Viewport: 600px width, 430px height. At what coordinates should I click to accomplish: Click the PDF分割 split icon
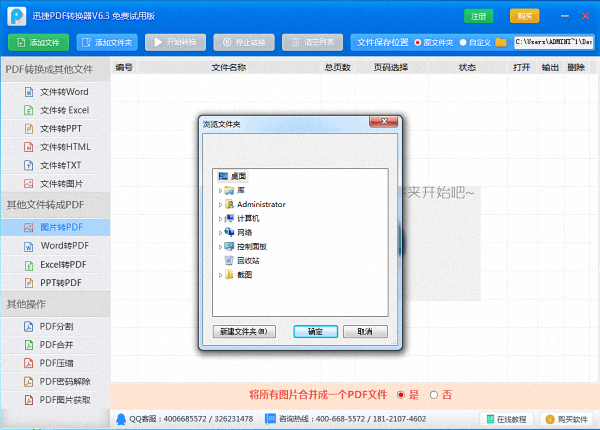[x=29, y=326]
